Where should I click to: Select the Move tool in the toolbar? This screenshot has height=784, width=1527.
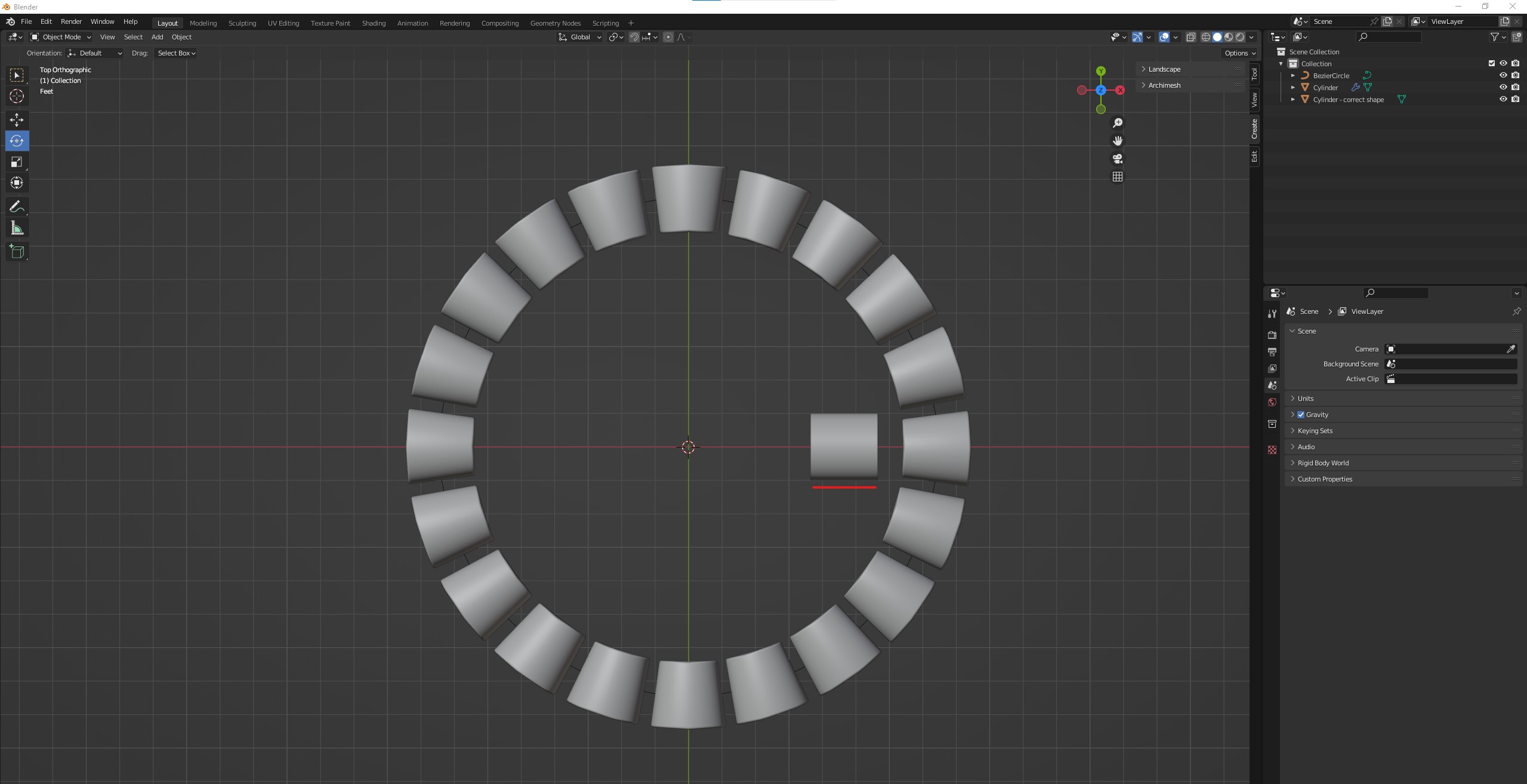click(x=17, y=120)
